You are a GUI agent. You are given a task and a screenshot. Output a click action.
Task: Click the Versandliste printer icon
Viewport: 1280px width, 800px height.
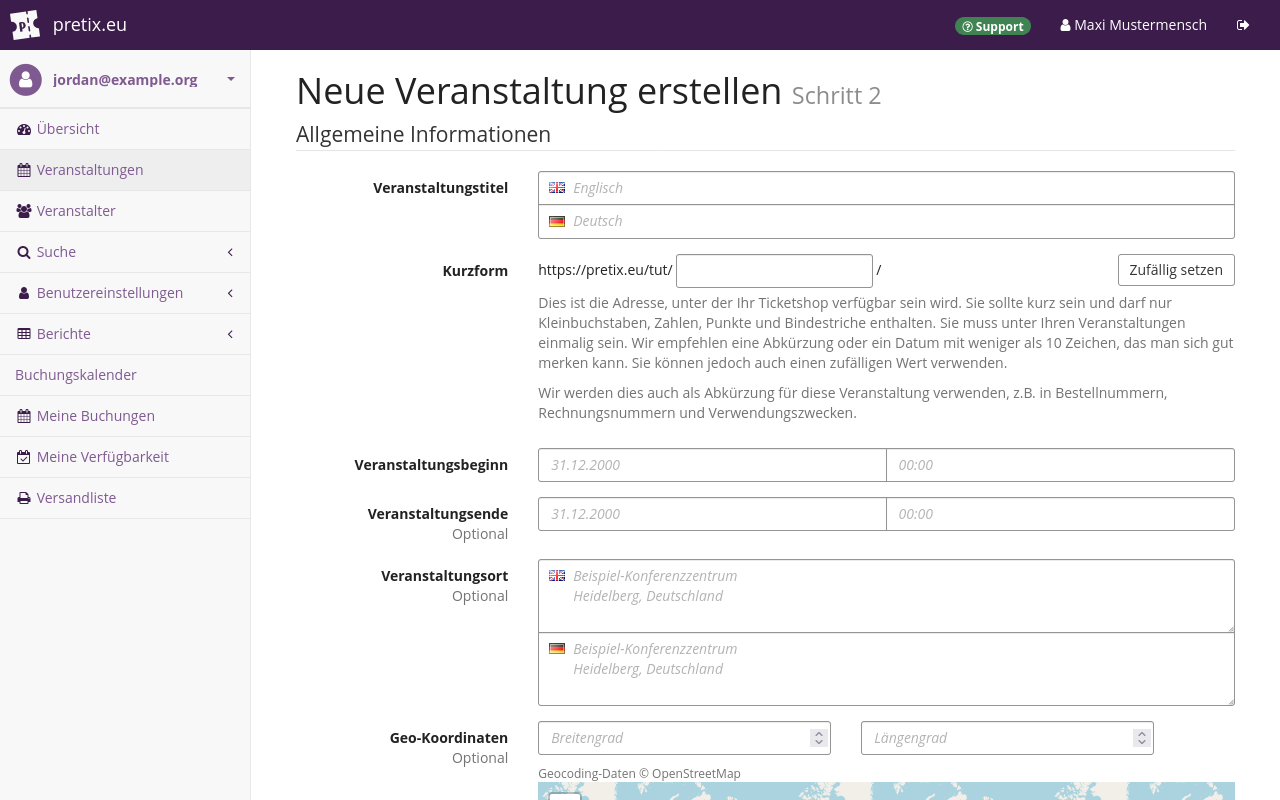(x=24, y=498)
